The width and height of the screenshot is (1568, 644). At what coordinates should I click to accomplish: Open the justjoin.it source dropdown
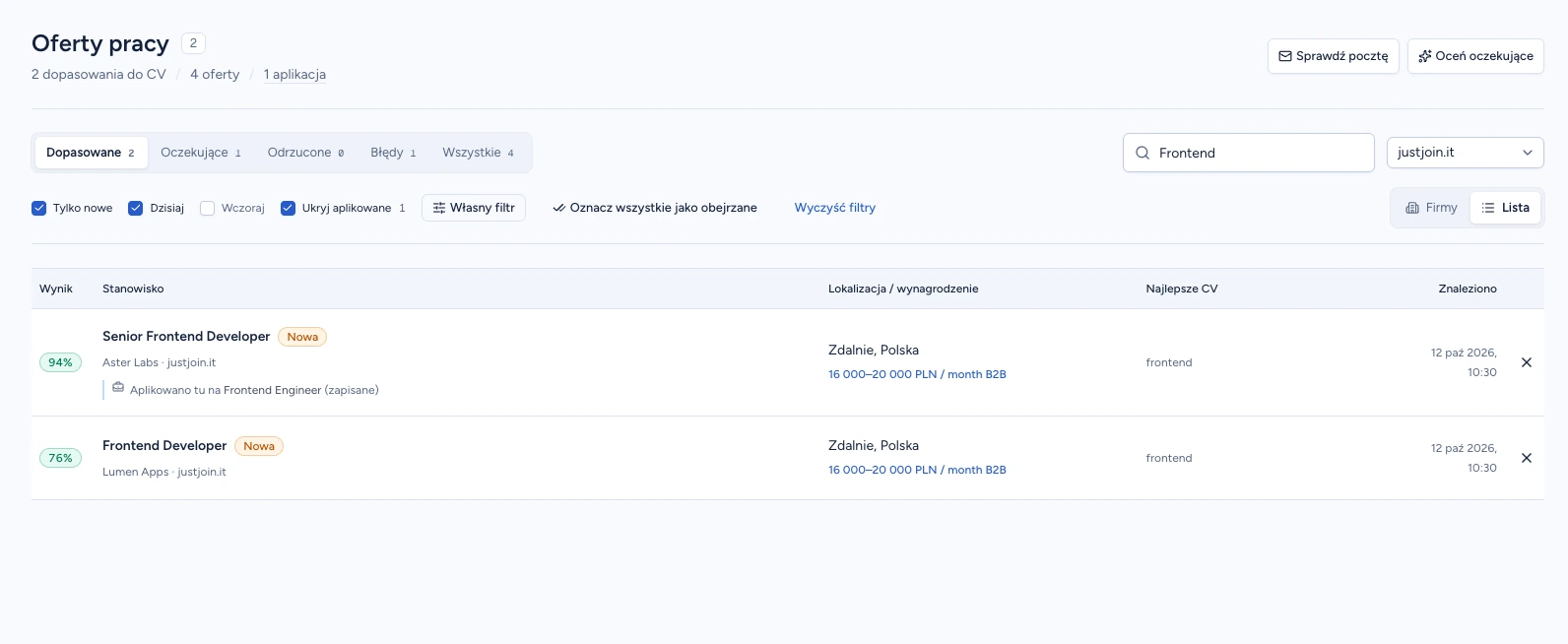pyautogui.click(x=1465, y=153)
